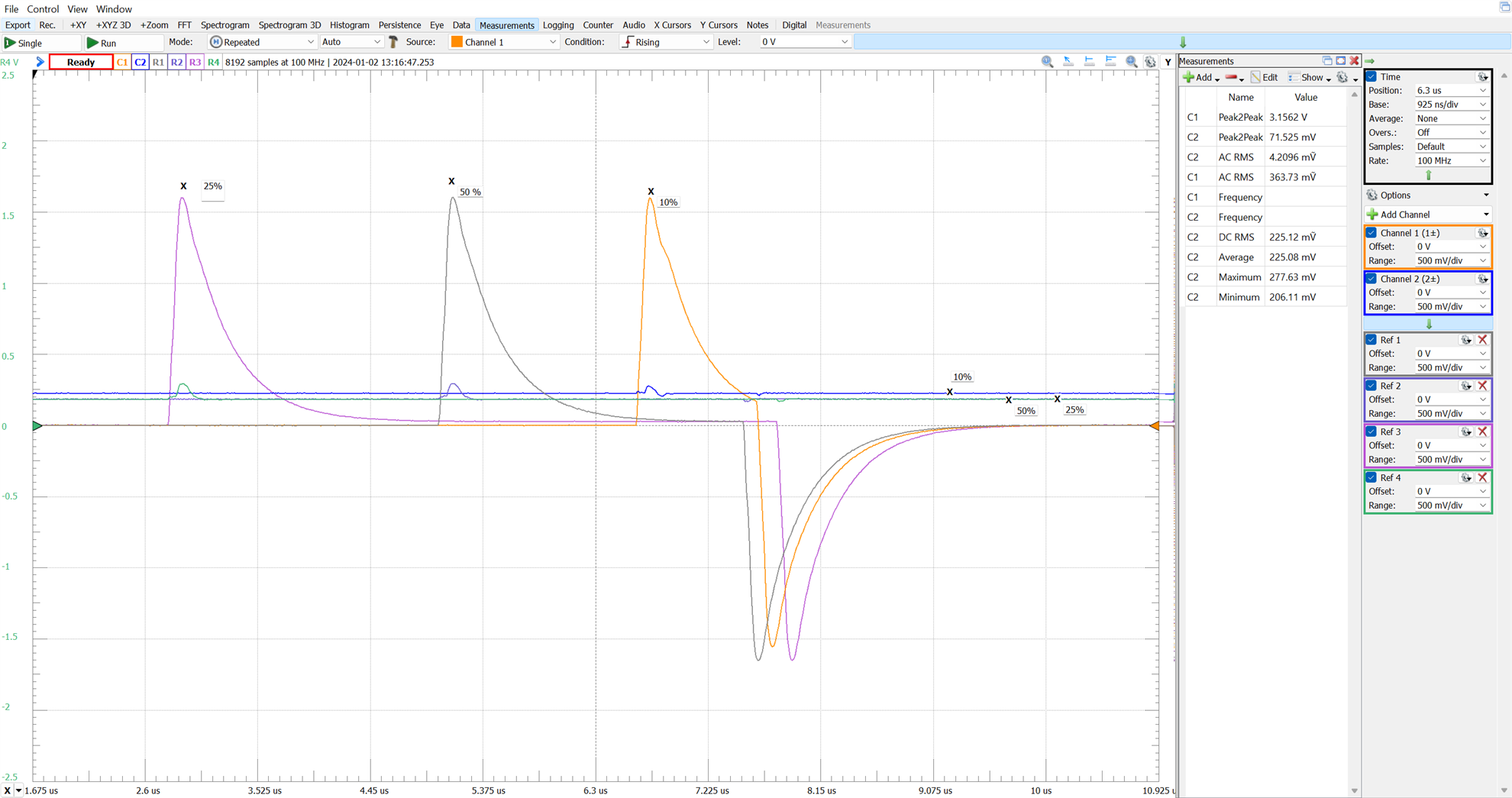
Task: Click the zoom 1:1 magnifier icon above plot
Action: (1047, 61)
